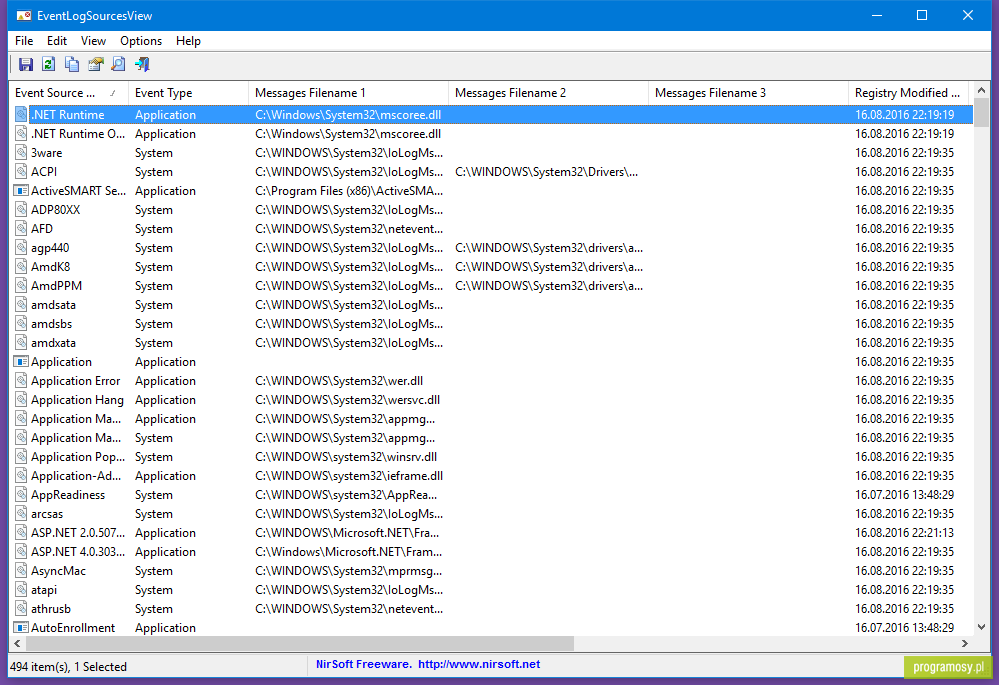
Task: Open the Edit menu
Action: click(x=57, y=41)
